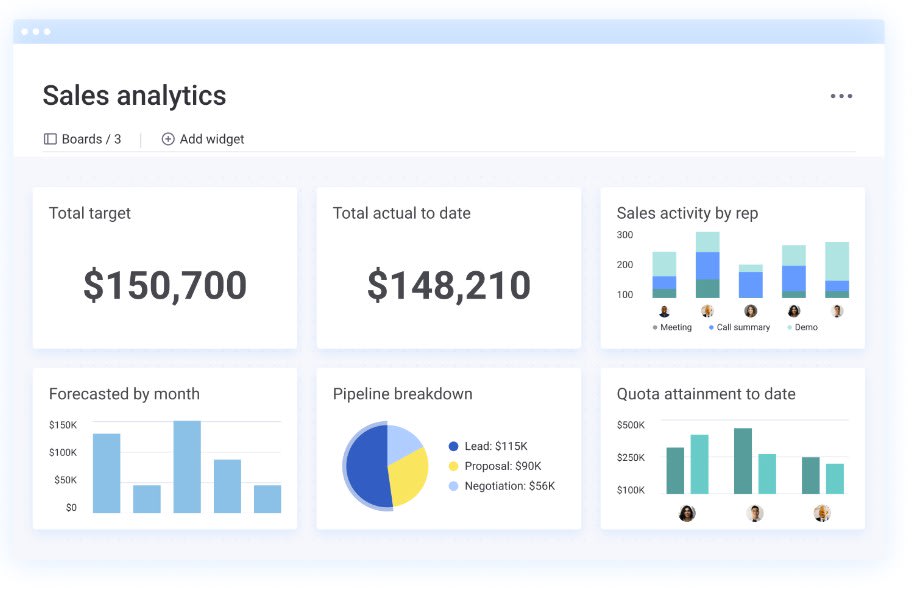The image size is (918, 591).
Task: Click the Lead: $115K legend swatch
Action: 453,446
